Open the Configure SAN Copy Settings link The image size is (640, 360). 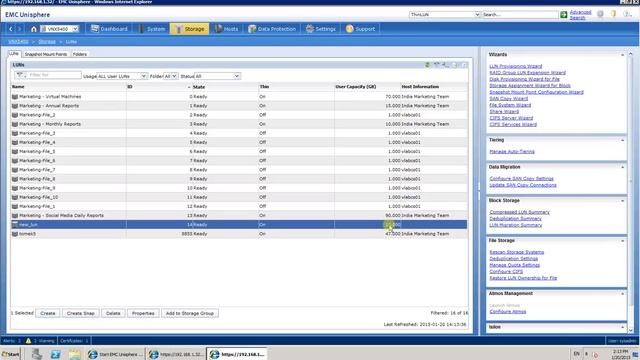tap(521, 179)
